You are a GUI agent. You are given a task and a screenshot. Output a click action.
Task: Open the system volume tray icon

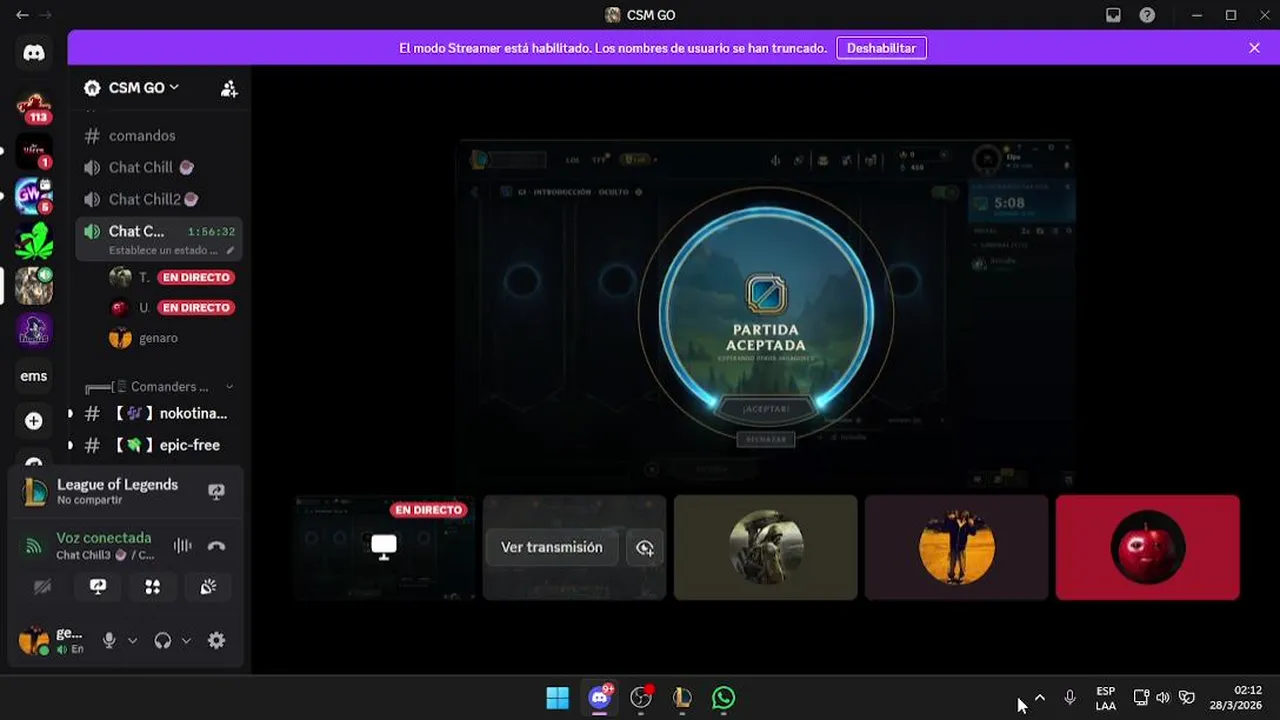1163,698
